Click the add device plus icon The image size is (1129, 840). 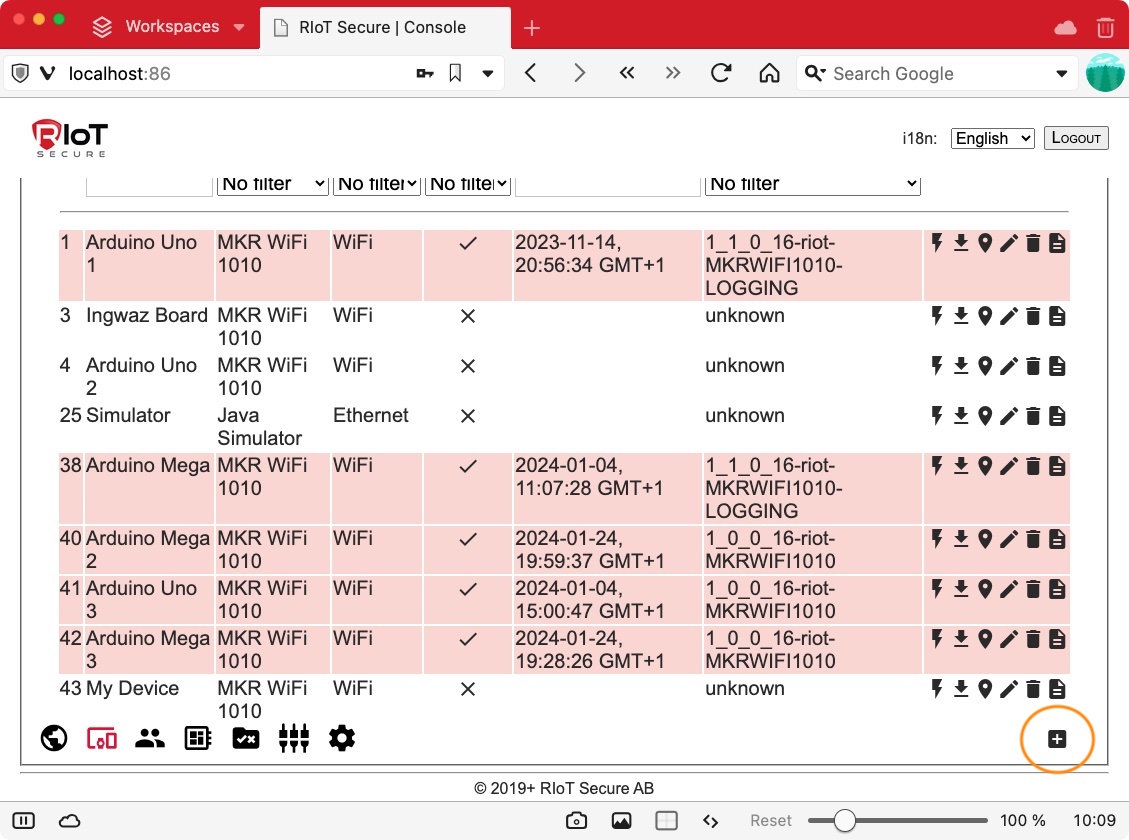click(x=1057, y=739)
